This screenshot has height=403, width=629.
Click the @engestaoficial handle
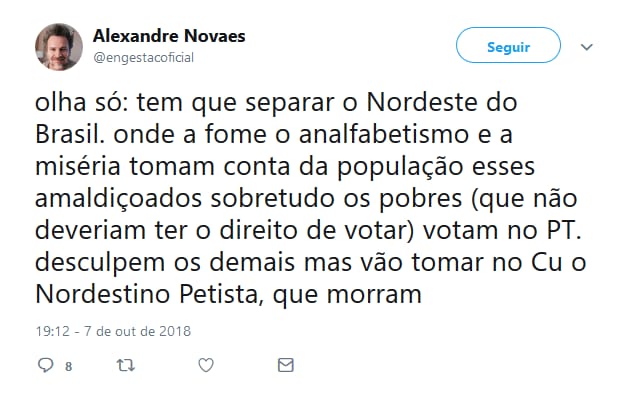143,58
